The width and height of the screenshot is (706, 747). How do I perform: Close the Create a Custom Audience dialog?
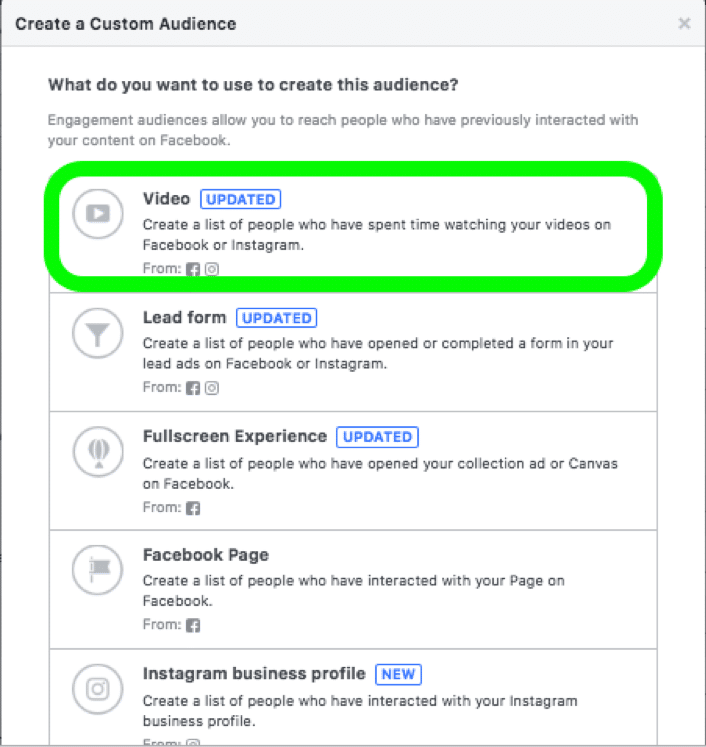pyautogui.click(x=684, y=23)
